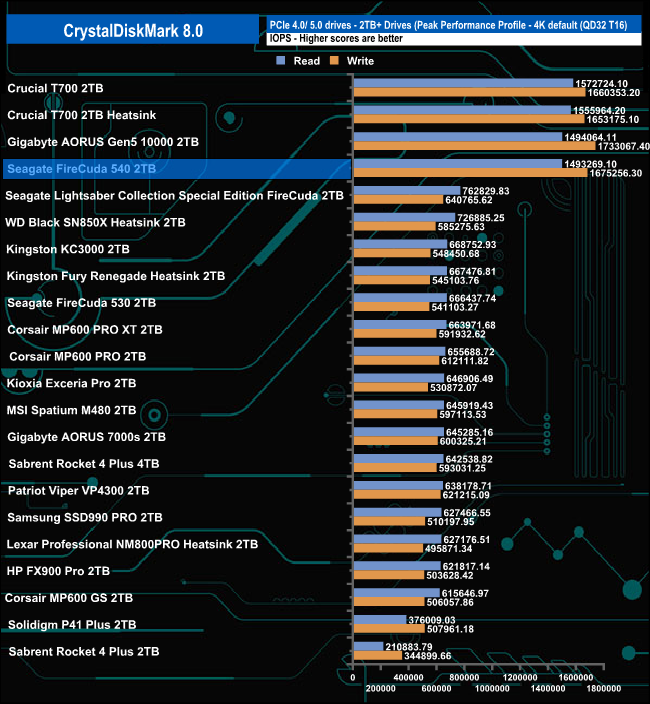Click the 668752.93 read value
Image resolution: width=650 pixels, height=704 pixels.
tap(473, 245)
